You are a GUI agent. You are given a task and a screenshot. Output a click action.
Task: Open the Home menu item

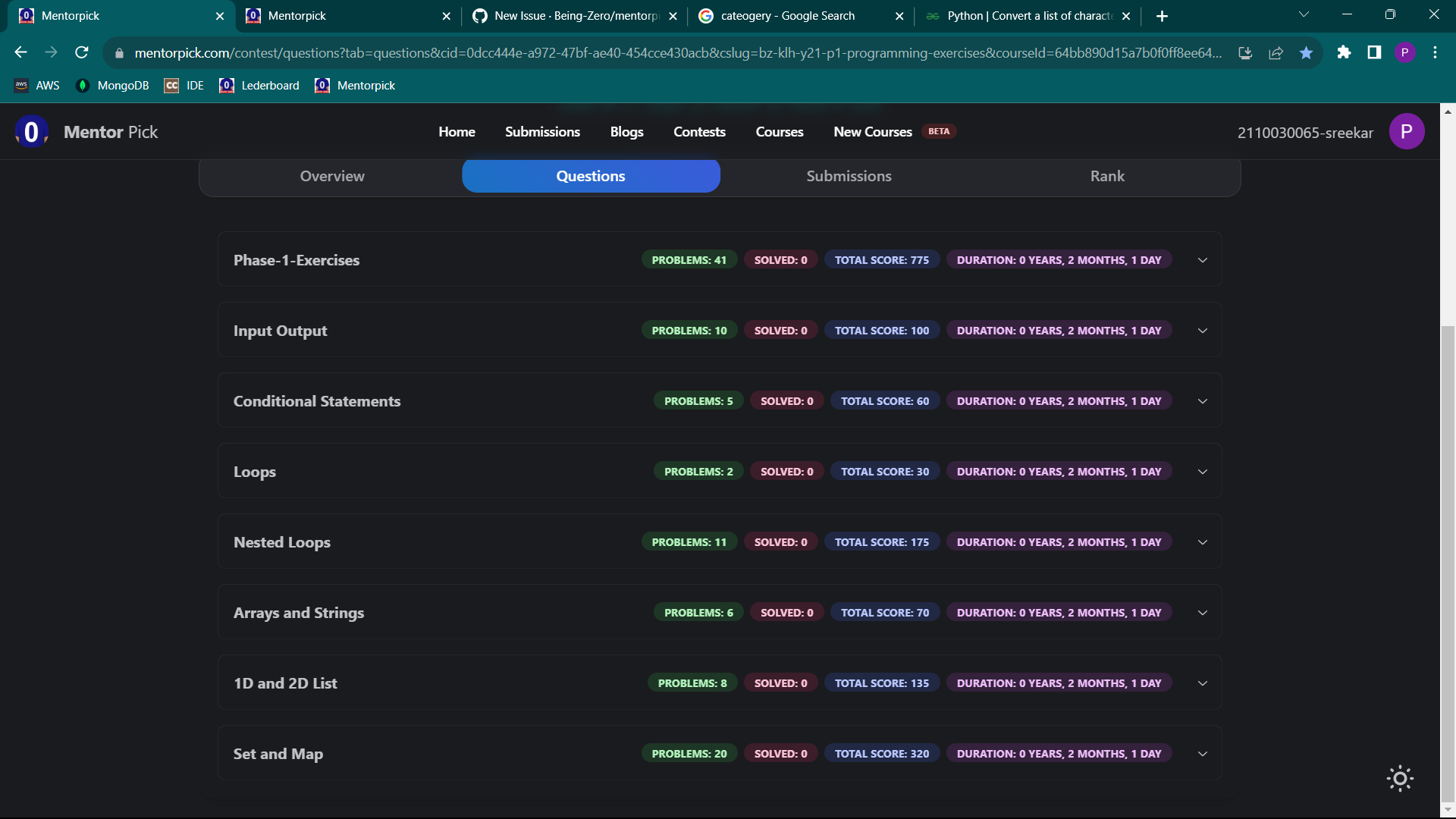[457, 131]
